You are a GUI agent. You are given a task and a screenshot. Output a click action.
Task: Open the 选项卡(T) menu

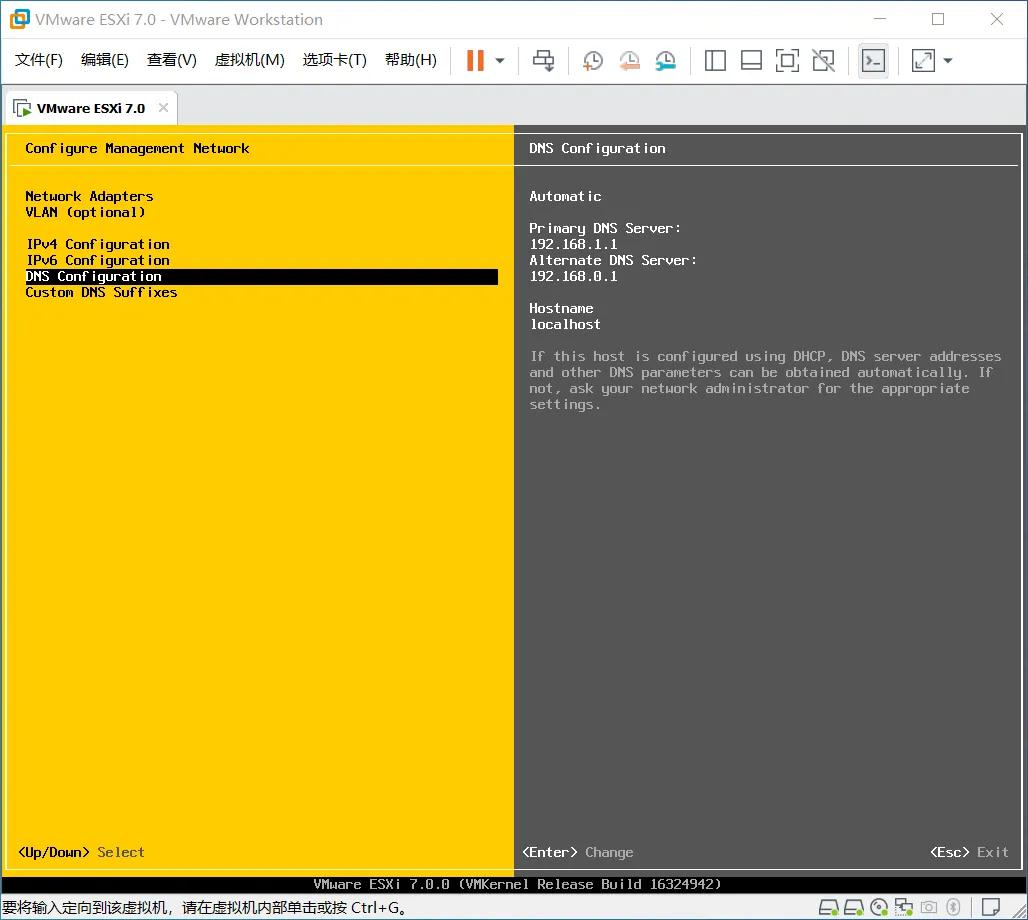tap(335, 59)
